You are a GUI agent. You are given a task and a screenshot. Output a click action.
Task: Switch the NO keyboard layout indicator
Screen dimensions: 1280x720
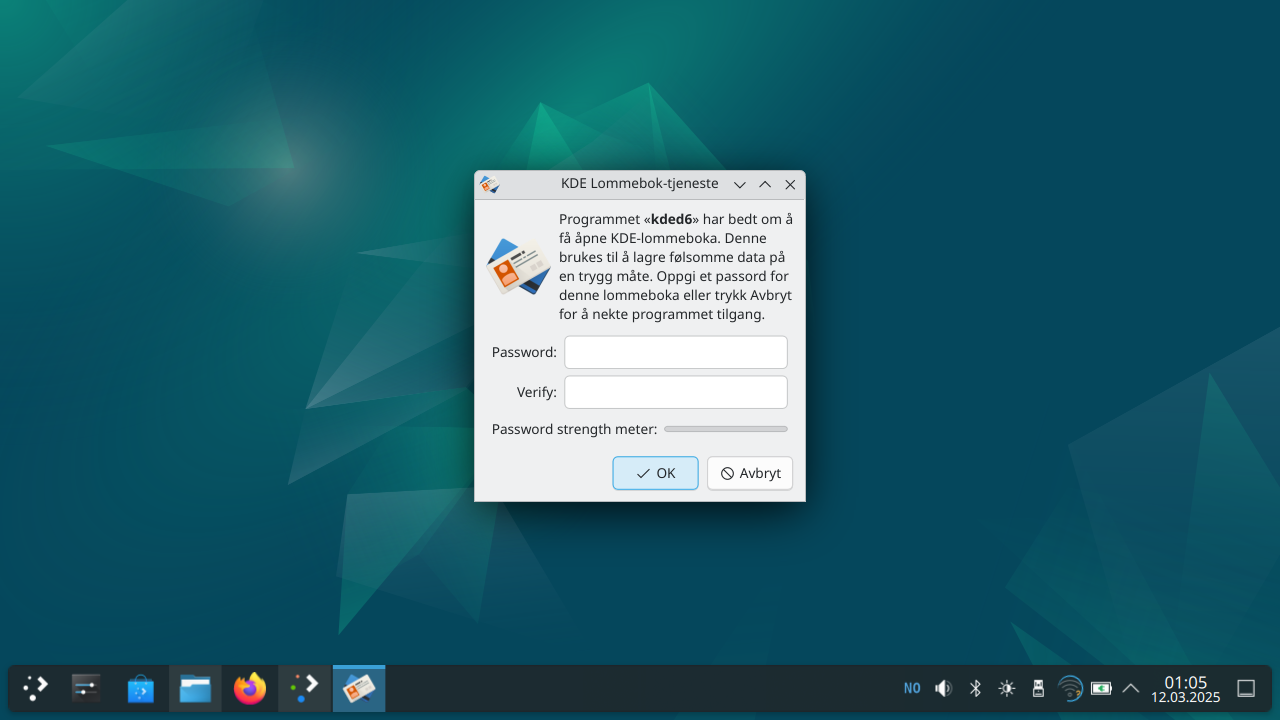pos(912,688)
